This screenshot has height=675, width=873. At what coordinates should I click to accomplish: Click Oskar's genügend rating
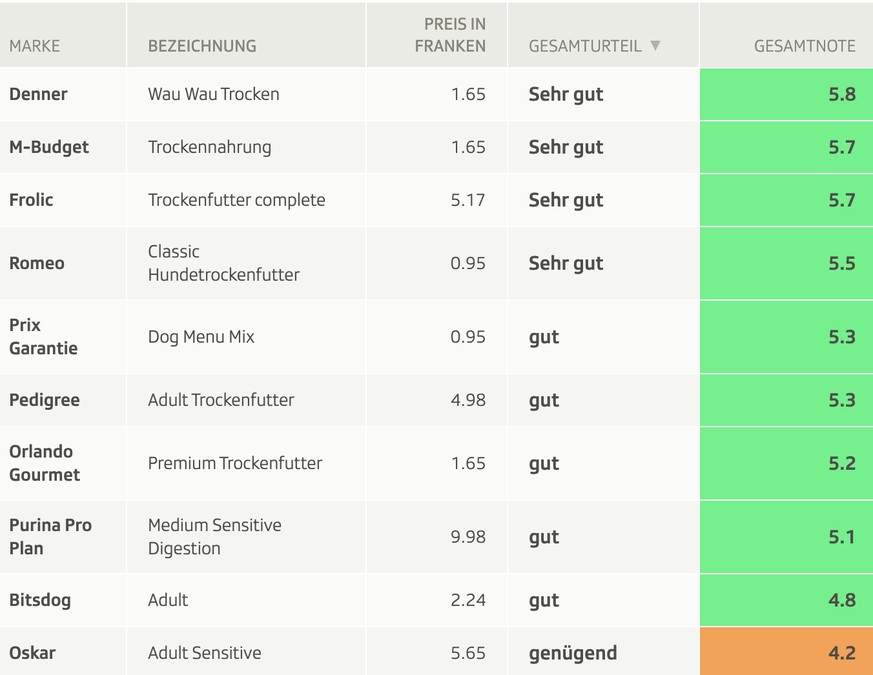click(573, 653)
